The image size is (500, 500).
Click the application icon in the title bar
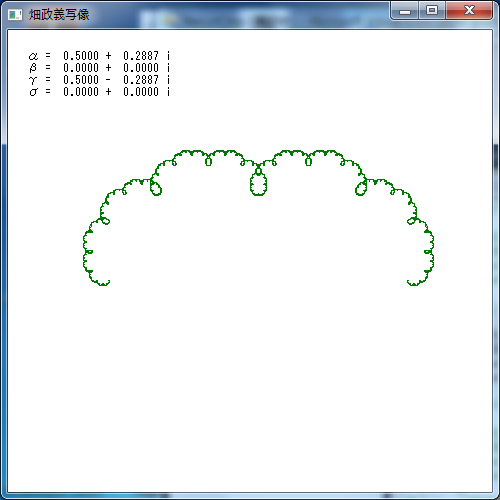(15, 15)
